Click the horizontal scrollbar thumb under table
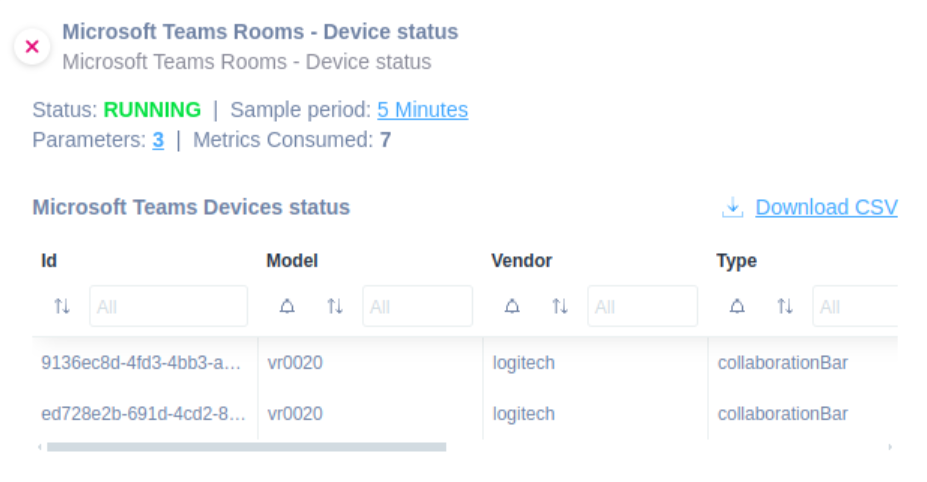This screenshot has height=482, width=927. 247,447
